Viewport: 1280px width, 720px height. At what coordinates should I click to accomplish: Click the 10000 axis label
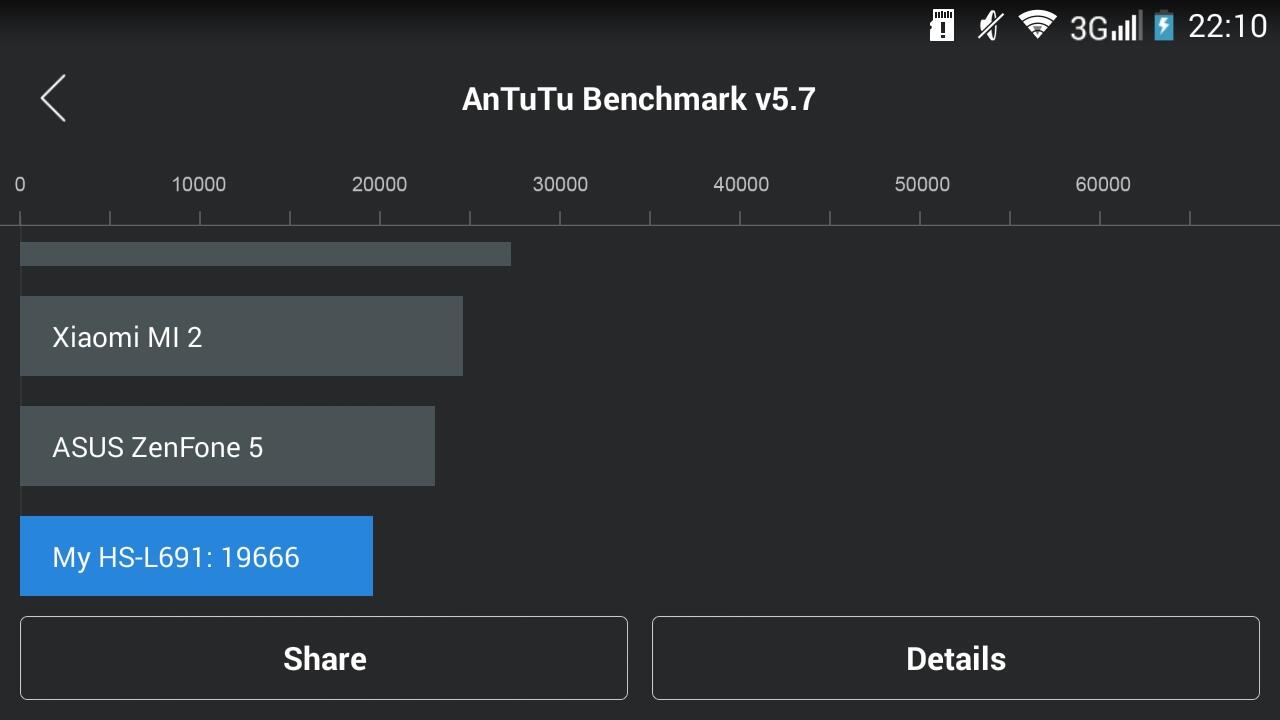pos(199,184)
